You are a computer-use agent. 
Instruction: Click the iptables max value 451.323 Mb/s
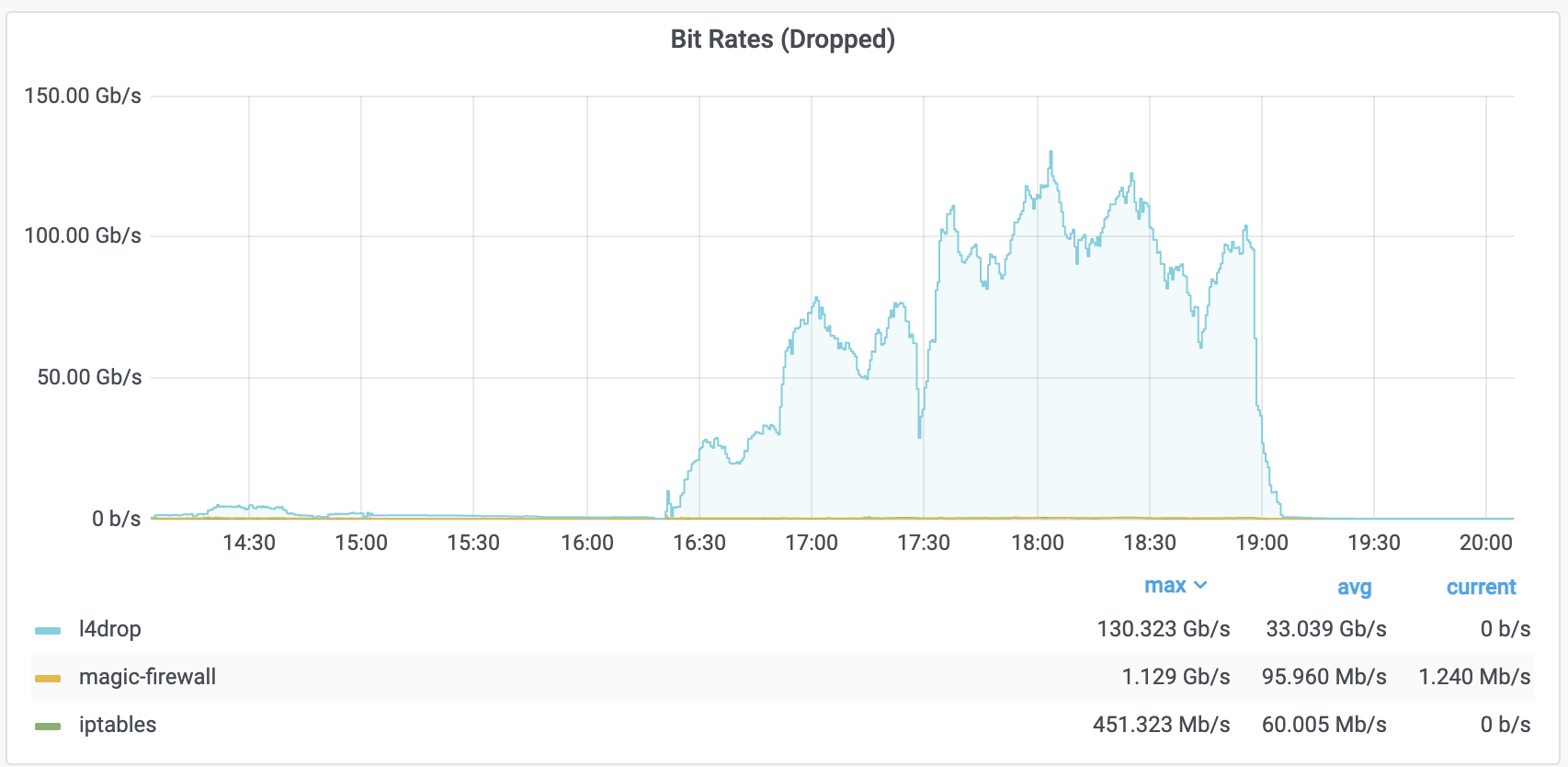(1161, 725)
